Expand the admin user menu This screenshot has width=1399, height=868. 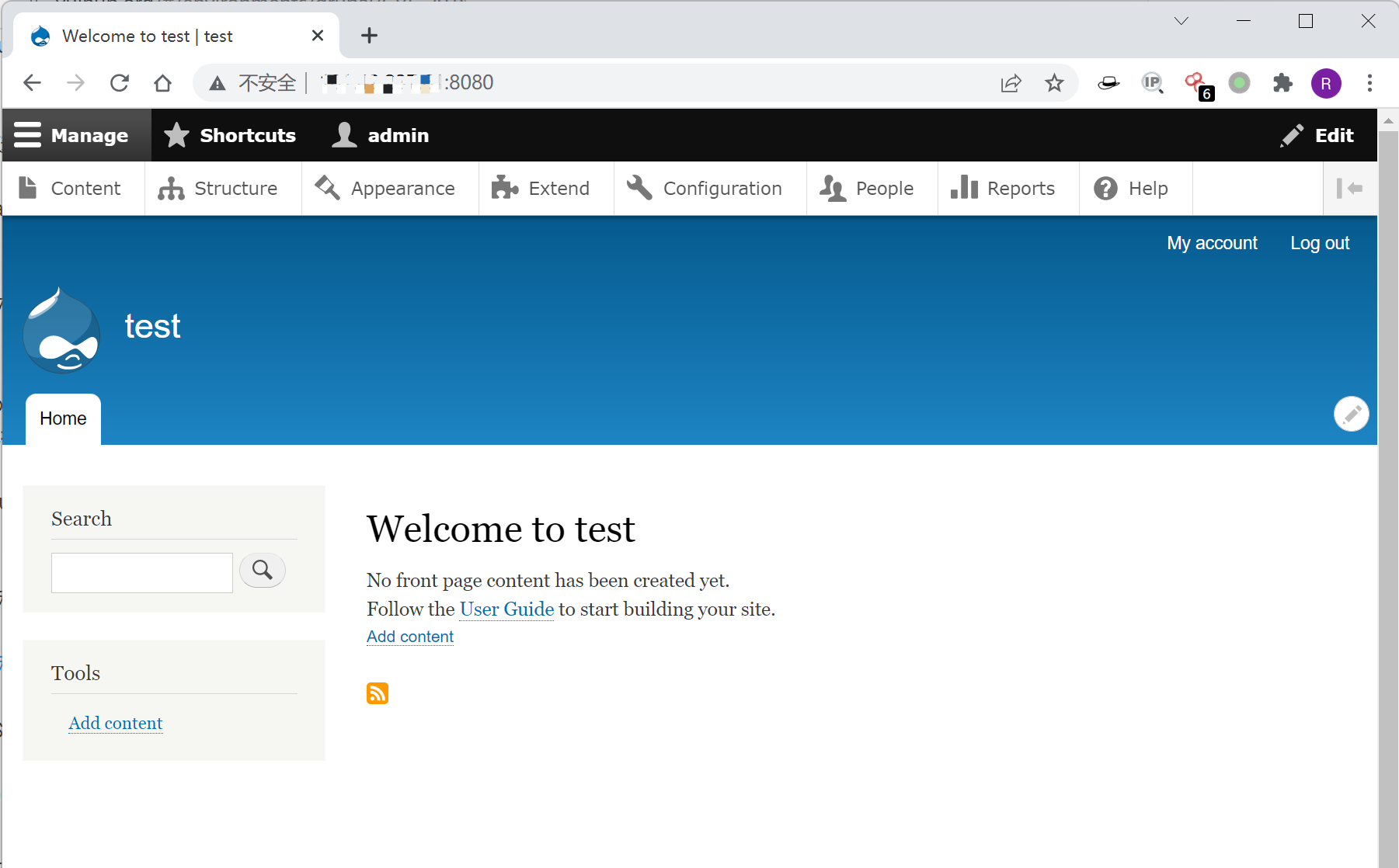pos(381,135)
